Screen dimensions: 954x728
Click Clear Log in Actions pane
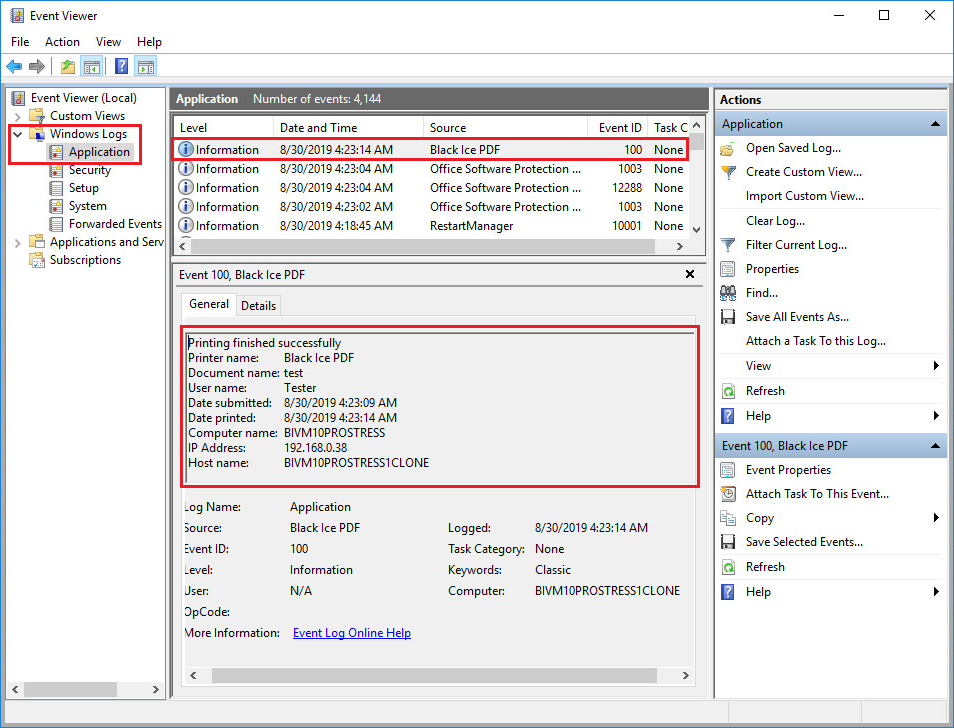pyautogui.click(x=775, y=221)
